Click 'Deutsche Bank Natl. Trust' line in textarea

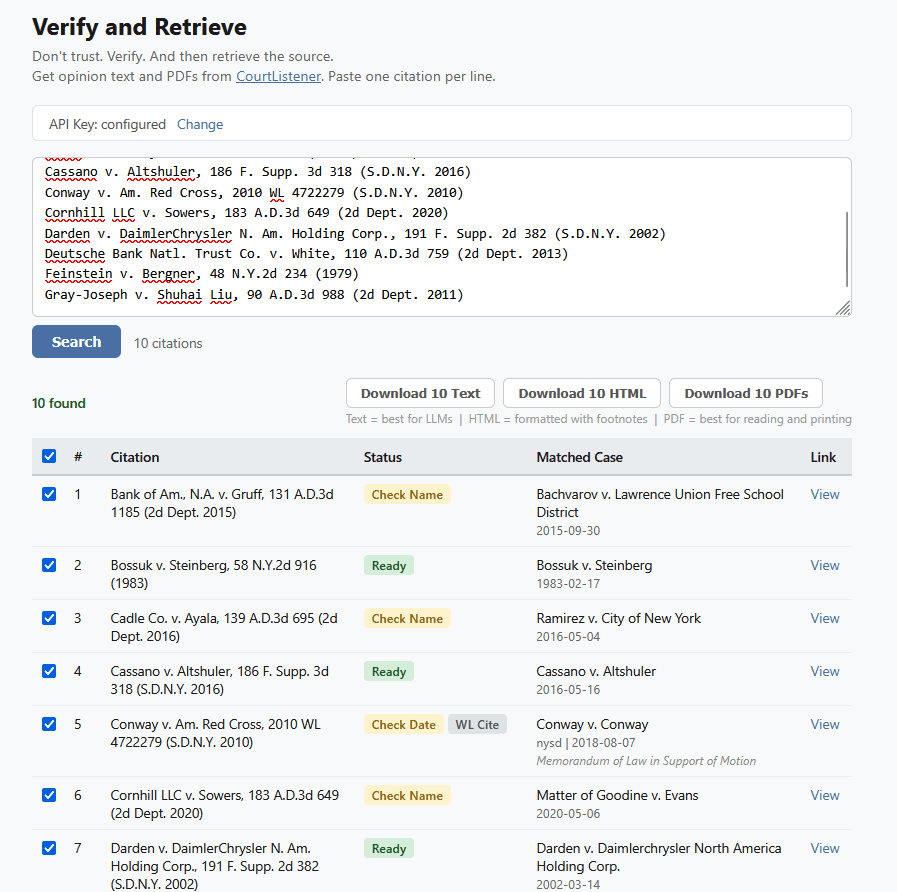coord(307,253)
